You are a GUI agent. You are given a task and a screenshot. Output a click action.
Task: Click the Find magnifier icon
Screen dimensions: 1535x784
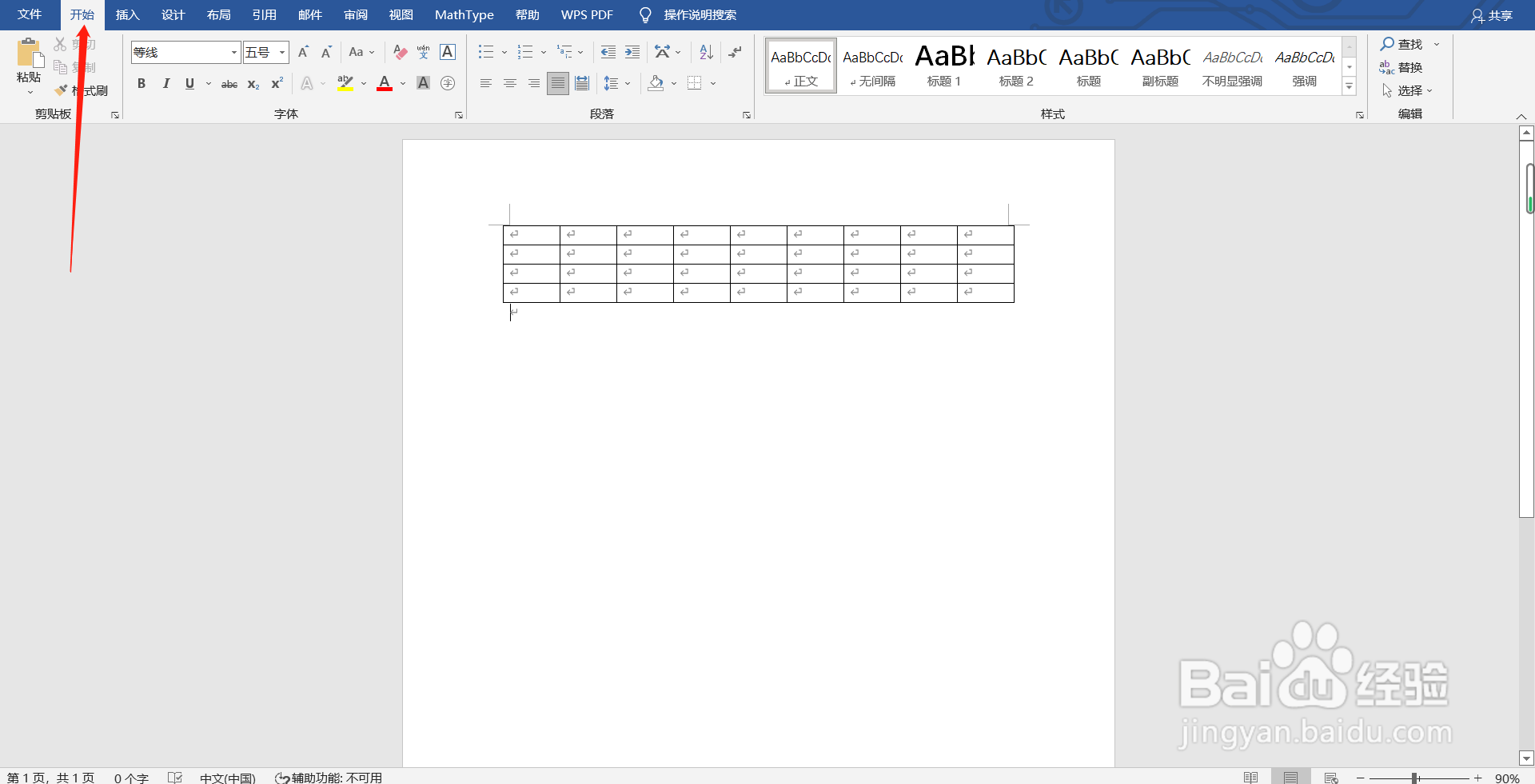pyautogui.click(x=1387, y=44)
